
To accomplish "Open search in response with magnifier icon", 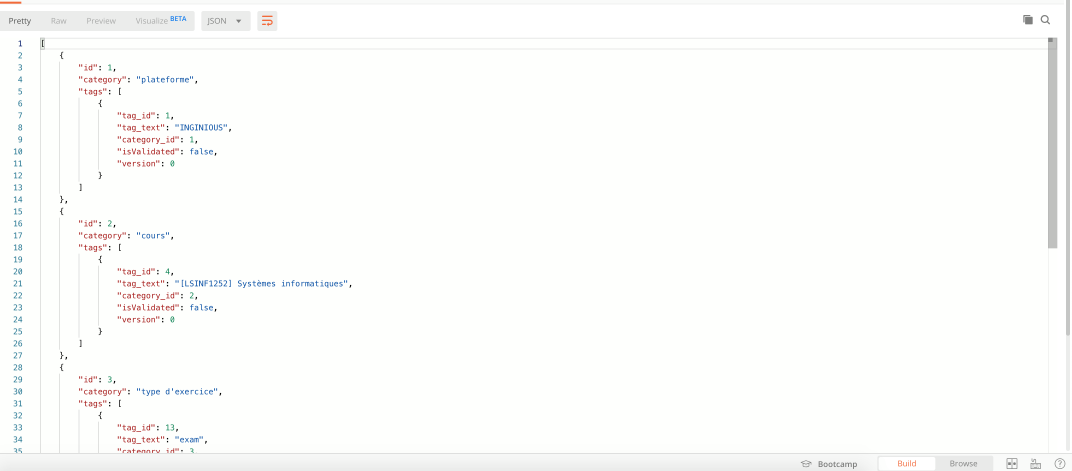I will pyautogui.click(x=1045, y=20).
